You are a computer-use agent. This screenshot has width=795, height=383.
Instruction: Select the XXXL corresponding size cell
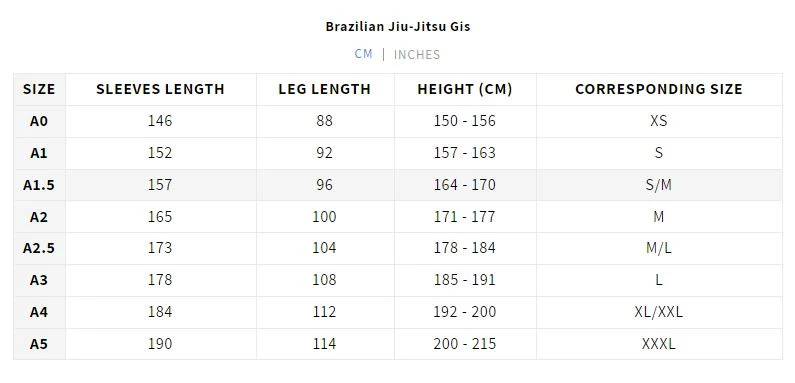[659, 344]
